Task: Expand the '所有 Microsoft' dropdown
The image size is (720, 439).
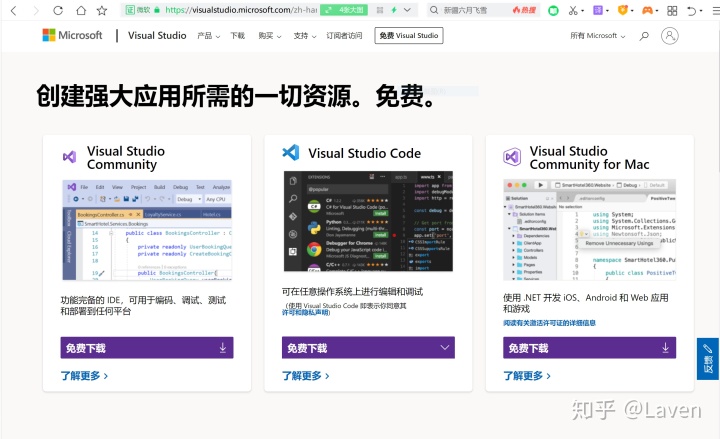Action: tap(597, 36)
